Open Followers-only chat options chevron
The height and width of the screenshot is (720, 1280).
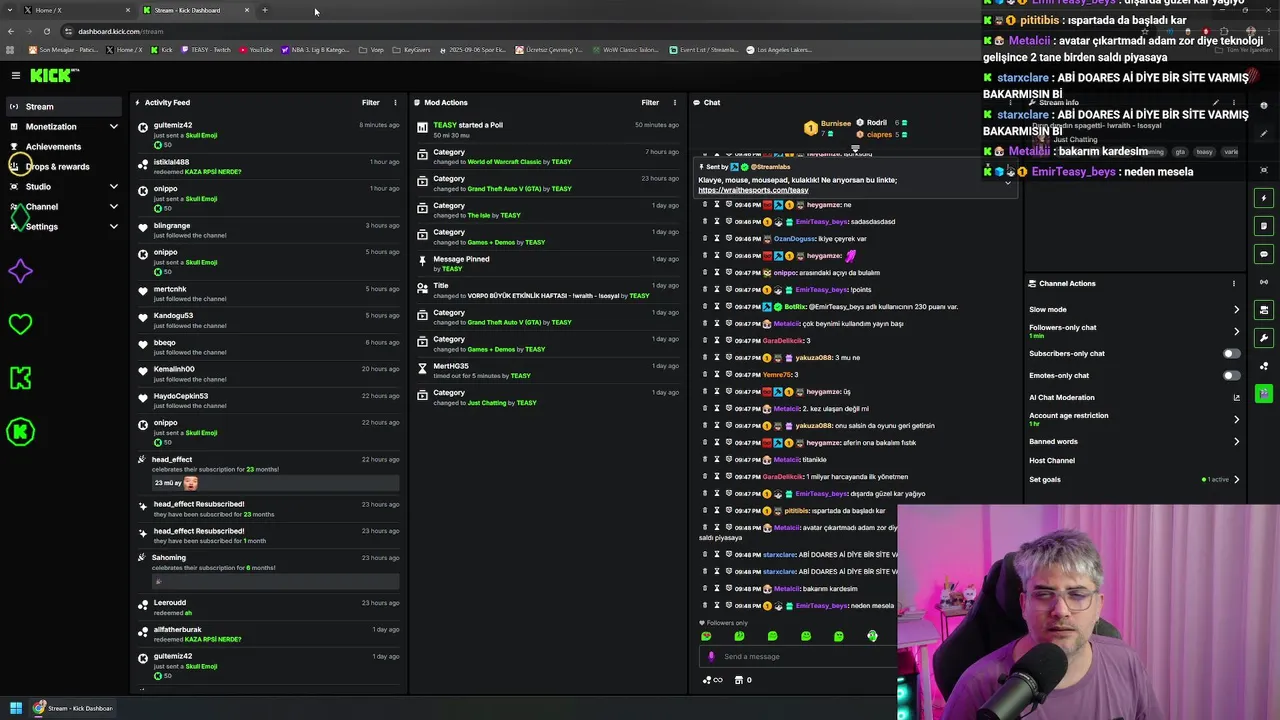pyautogui.click(x=1236, y=331)
